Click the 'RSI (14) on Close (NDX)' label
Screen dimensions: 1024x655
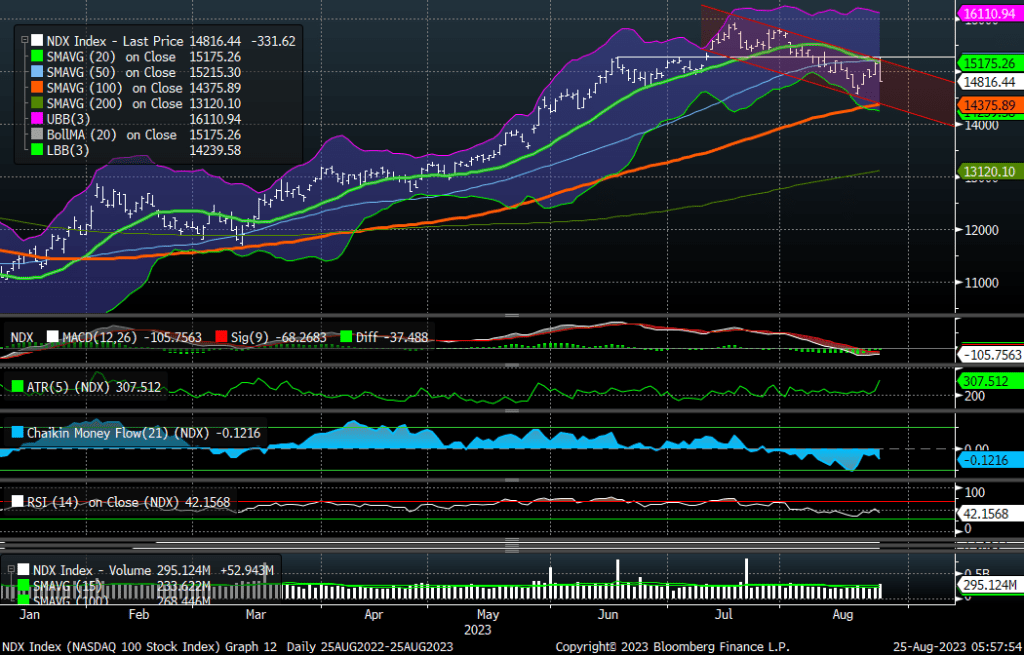[103, 502]
